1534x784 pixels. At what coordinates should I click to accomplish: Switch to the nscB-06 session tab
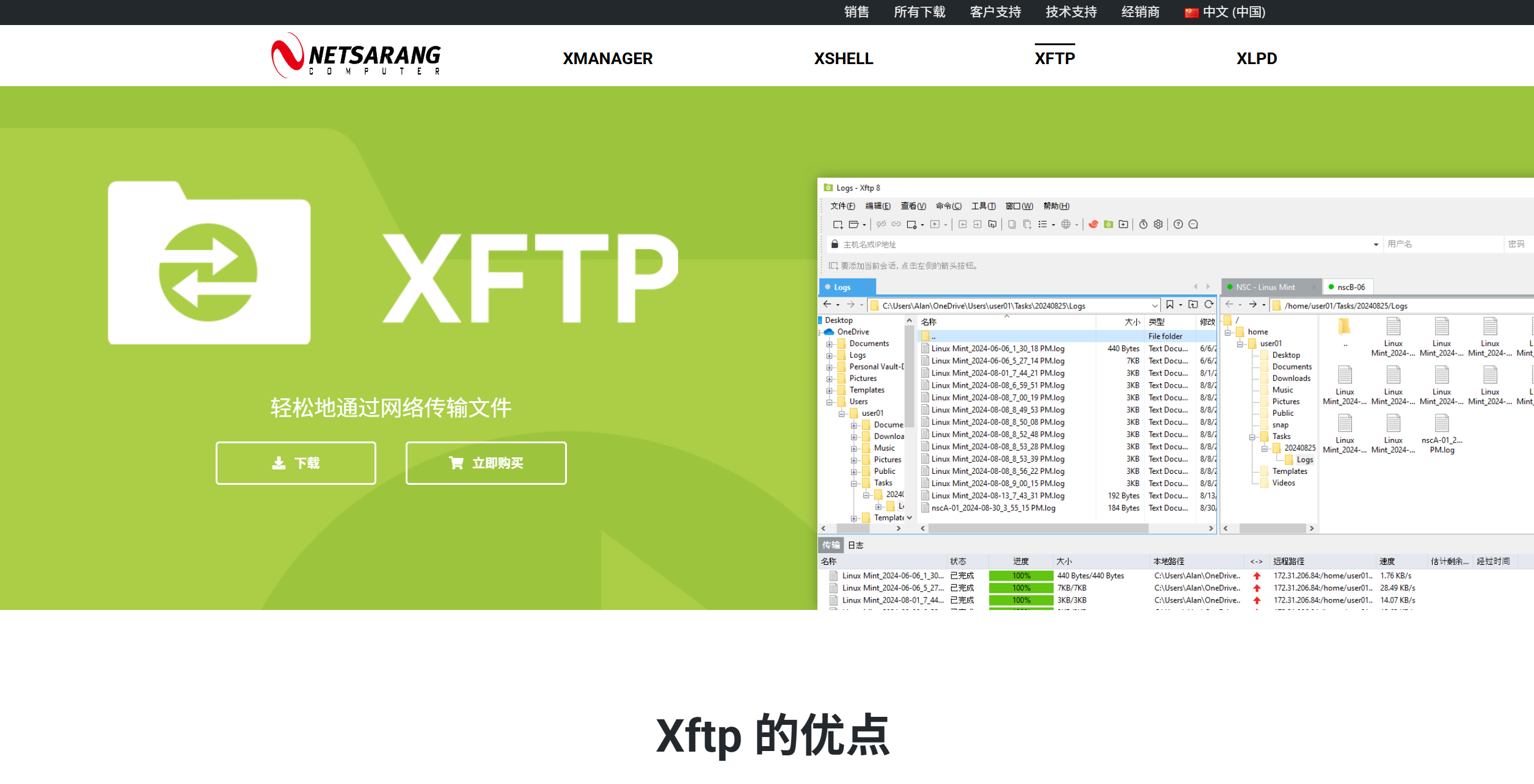[1349, 287]
